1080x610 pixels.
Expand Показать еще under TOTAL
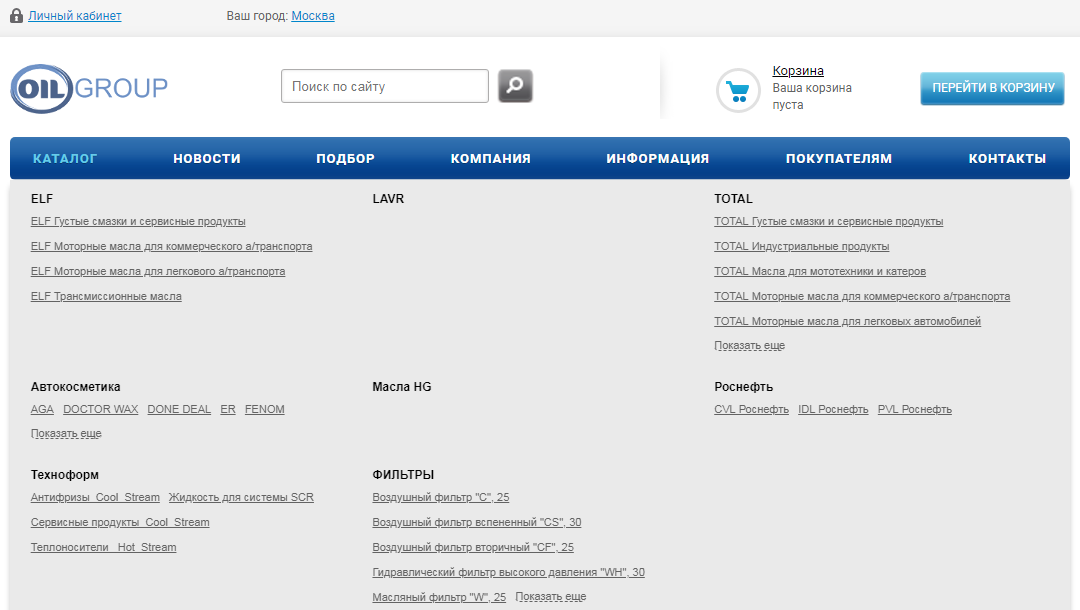coord(749,345)
